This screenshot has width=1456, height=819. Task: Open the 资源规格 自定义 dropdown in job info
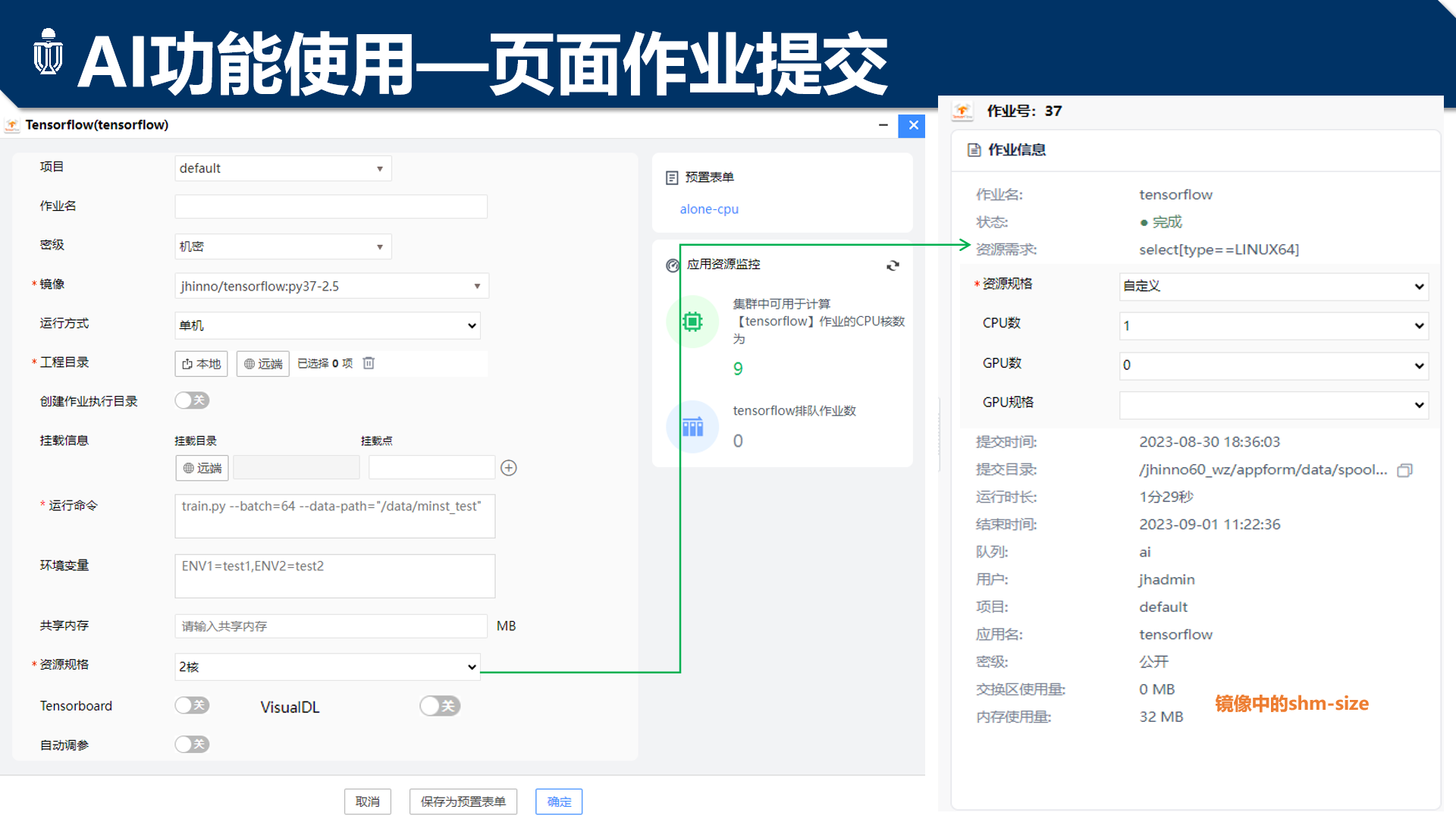pos(1274,286)
